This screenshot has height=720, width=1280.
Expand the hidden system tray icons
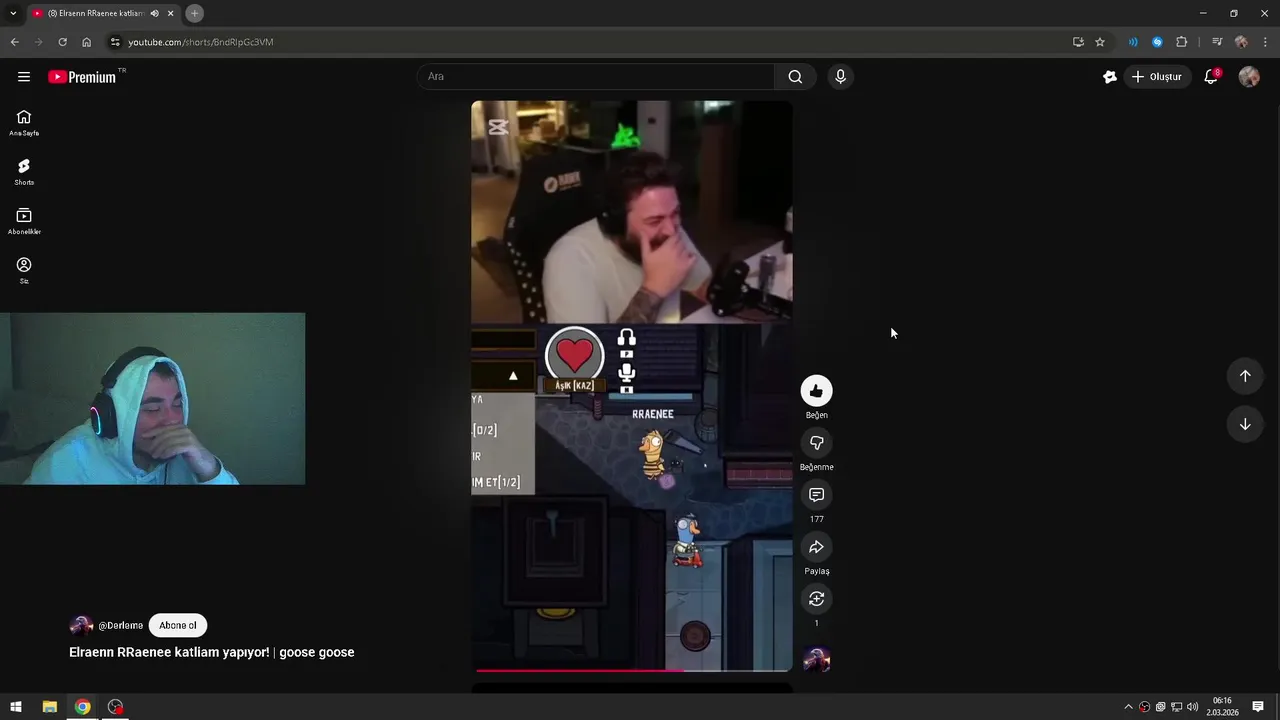coord(1129,707)
